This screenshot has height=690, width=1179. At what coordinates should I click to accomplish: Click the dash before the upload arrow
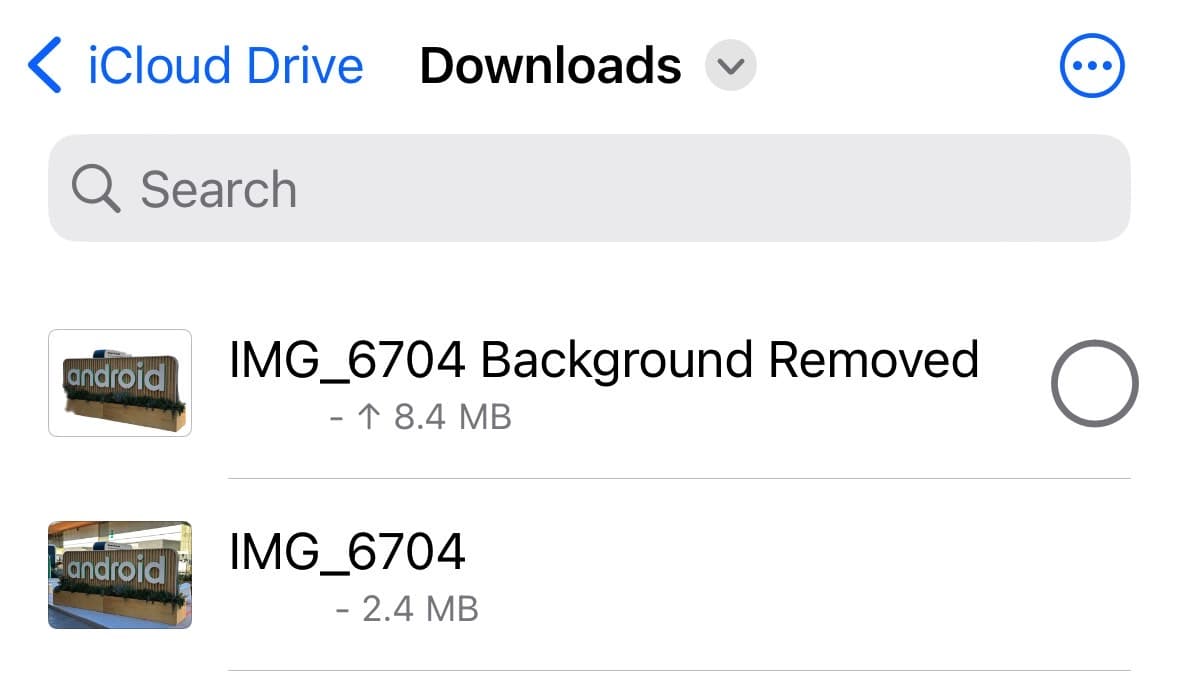[336, 416]
